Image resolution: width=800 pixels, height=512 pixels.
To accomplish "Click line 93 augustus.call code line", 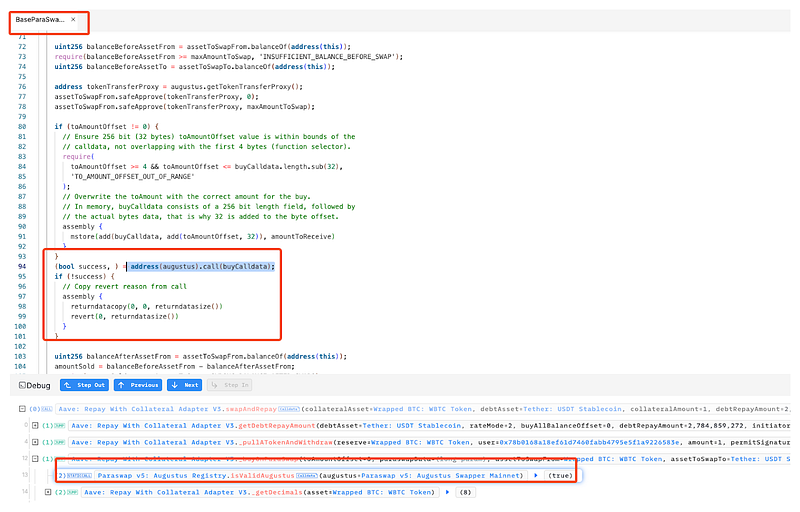I will [x=200, y=266].
